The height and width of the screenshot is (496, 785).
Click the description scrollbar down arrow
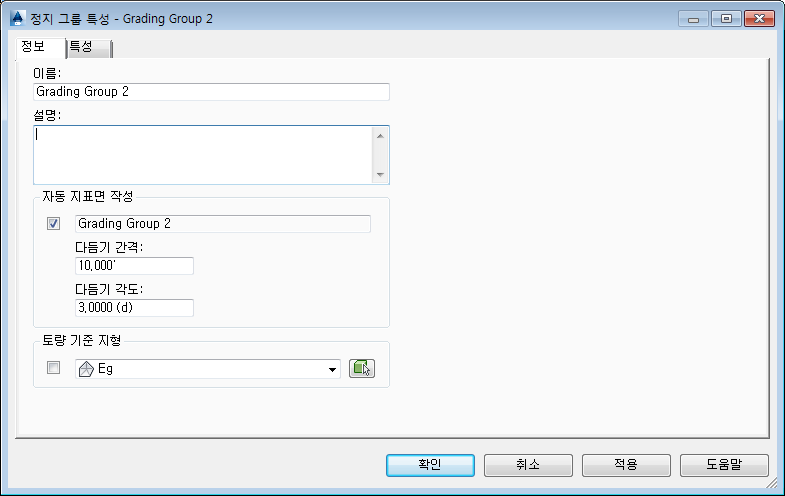point(380,175)
